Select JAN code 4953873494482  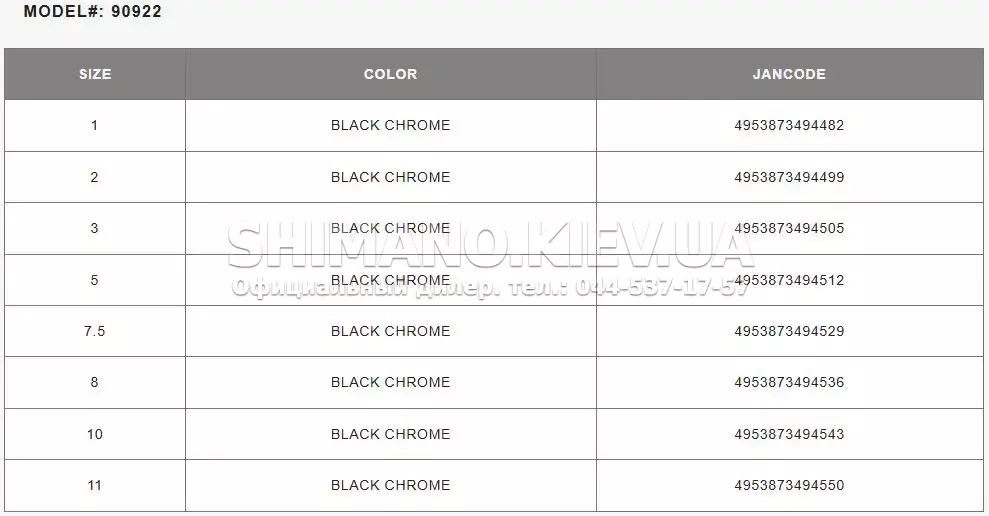(x=789, y=125)
